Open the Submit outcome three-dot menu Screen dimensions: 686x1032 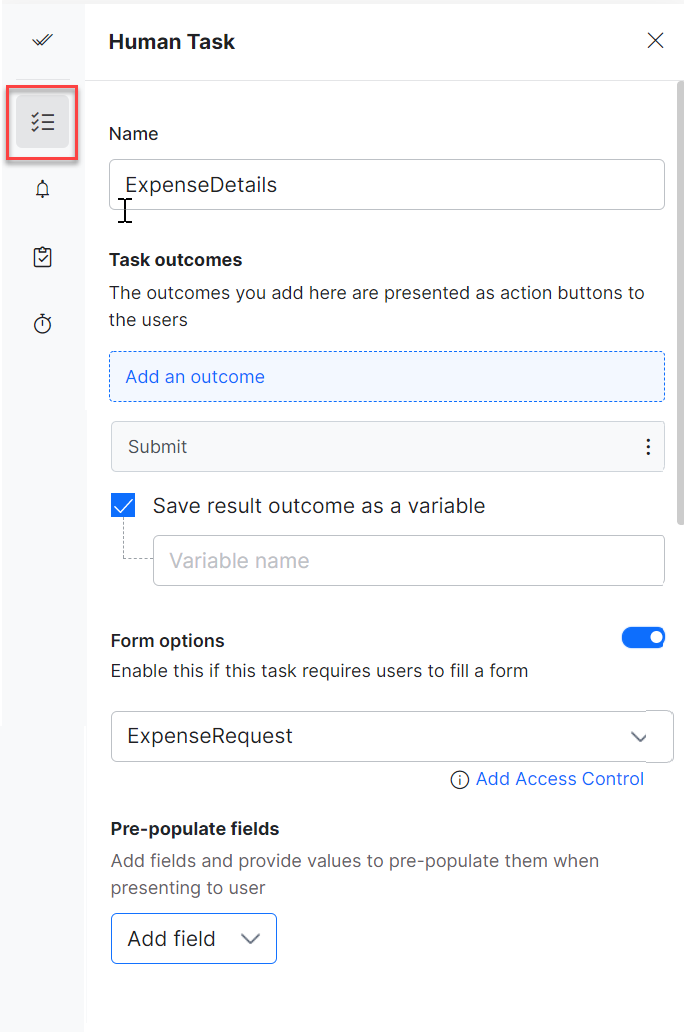click(x=648, y=447)
